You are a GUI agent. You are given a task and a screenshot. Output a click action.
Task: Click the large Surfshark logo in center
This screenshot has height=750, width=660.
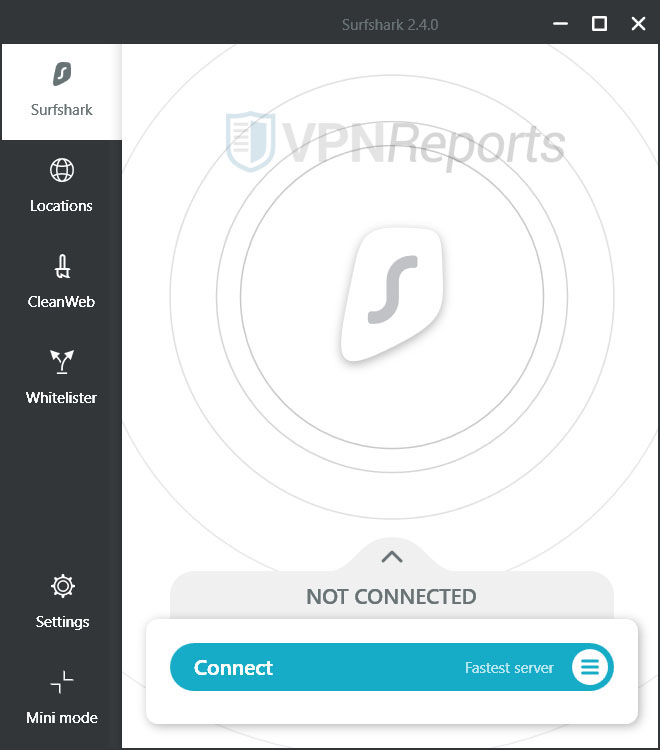[392, 294]
